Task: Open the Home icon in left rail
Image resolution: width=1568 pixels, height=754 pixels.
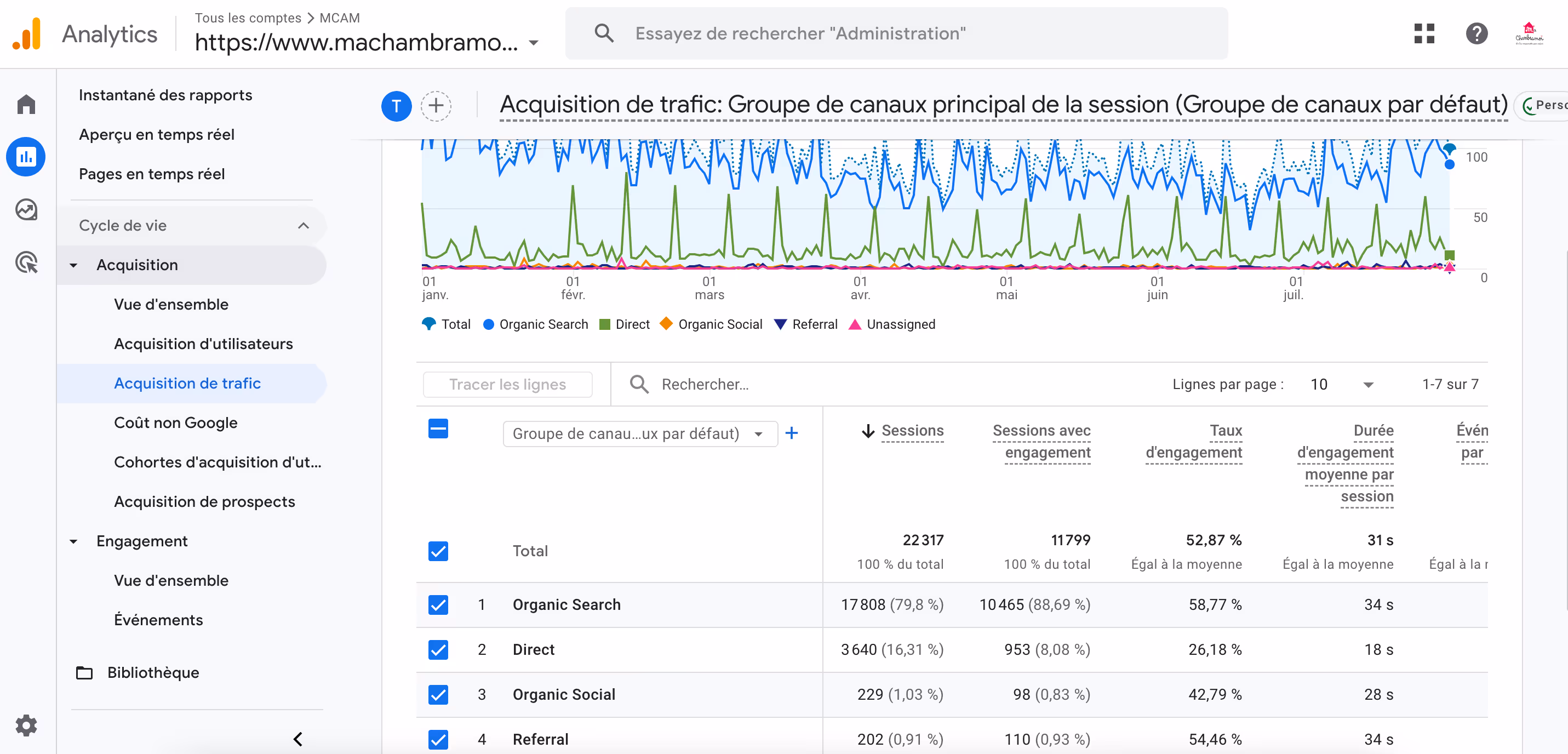Action: pos(26,105)
